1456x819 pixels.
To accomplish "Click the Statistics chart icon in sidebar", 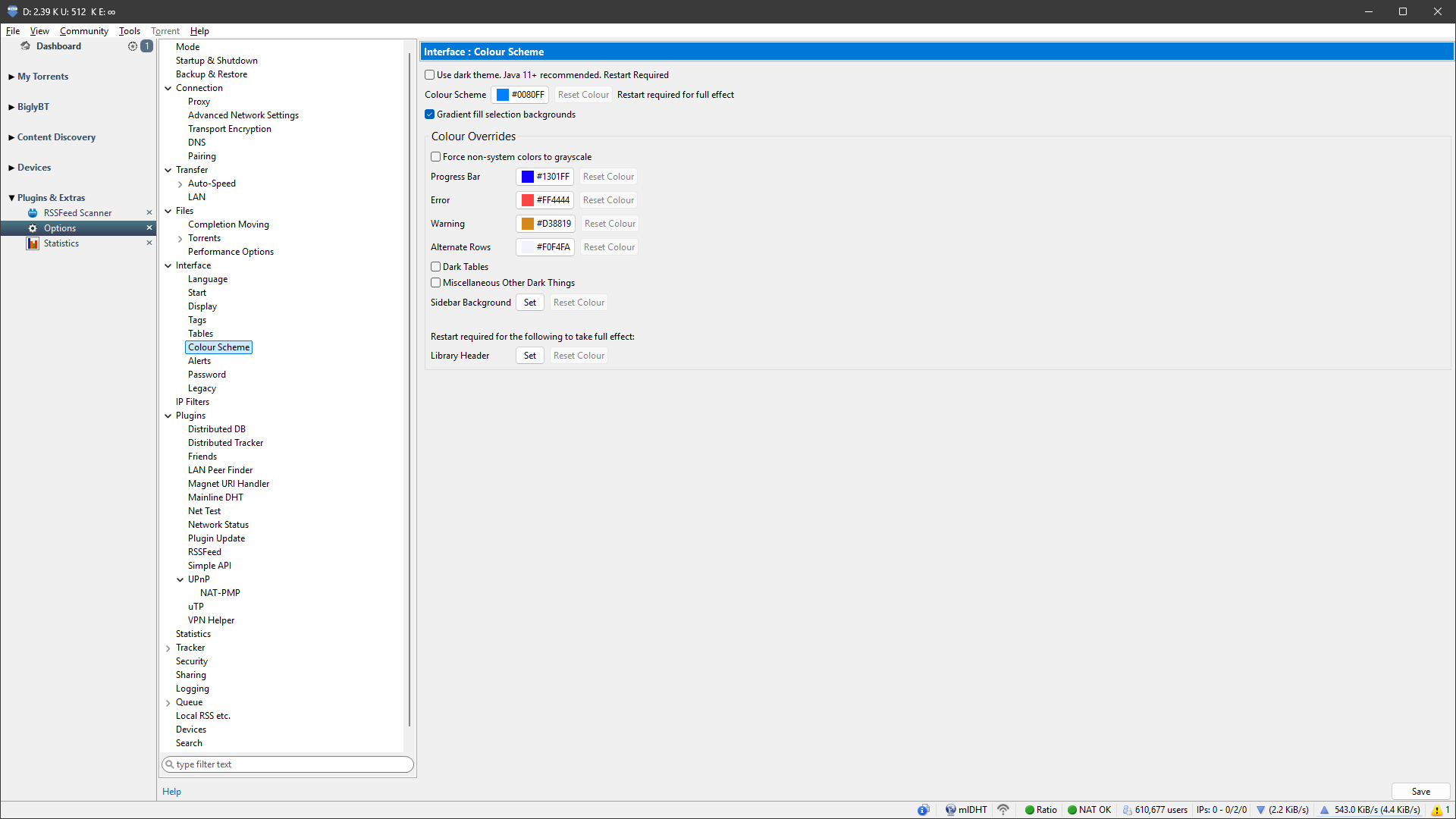I will tap(33, 243).
